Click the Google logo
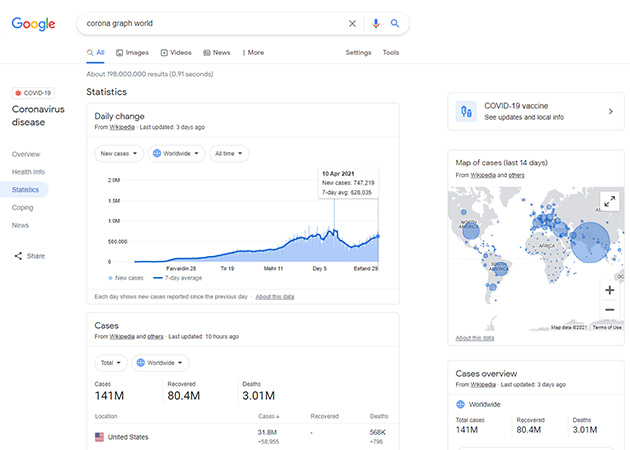The image size is (630, 450). tap(33, 24)
